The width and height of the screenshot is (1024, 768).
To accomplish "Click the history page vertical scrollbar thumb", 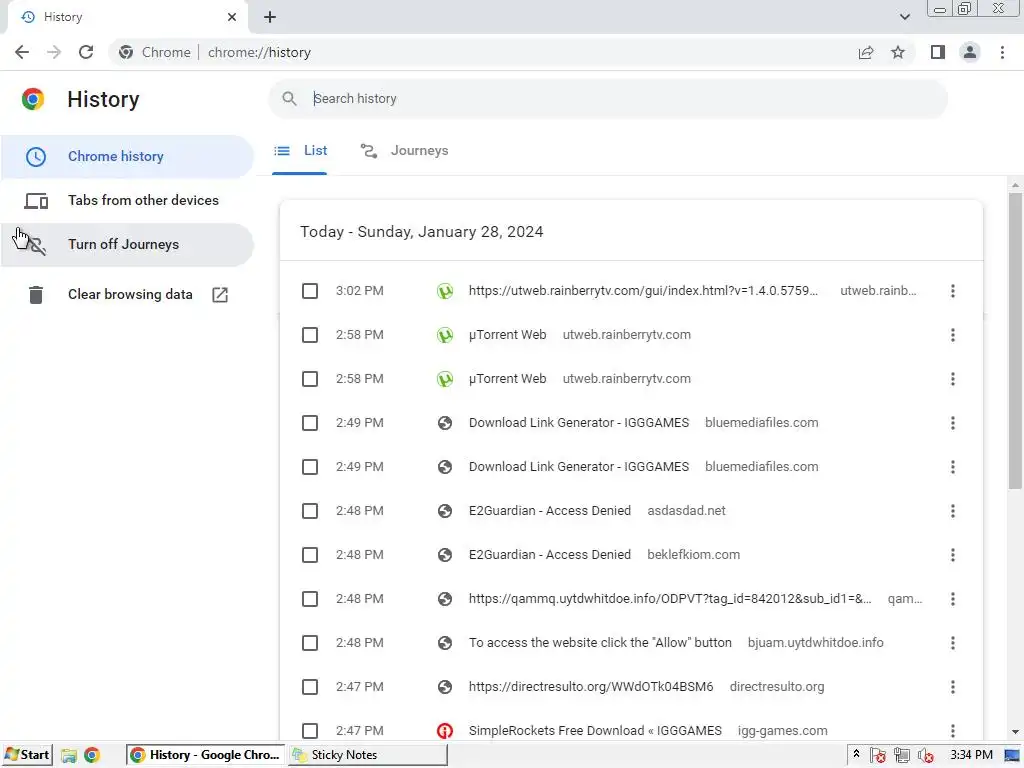I will pyautogui.click(x=1015, y=340).
